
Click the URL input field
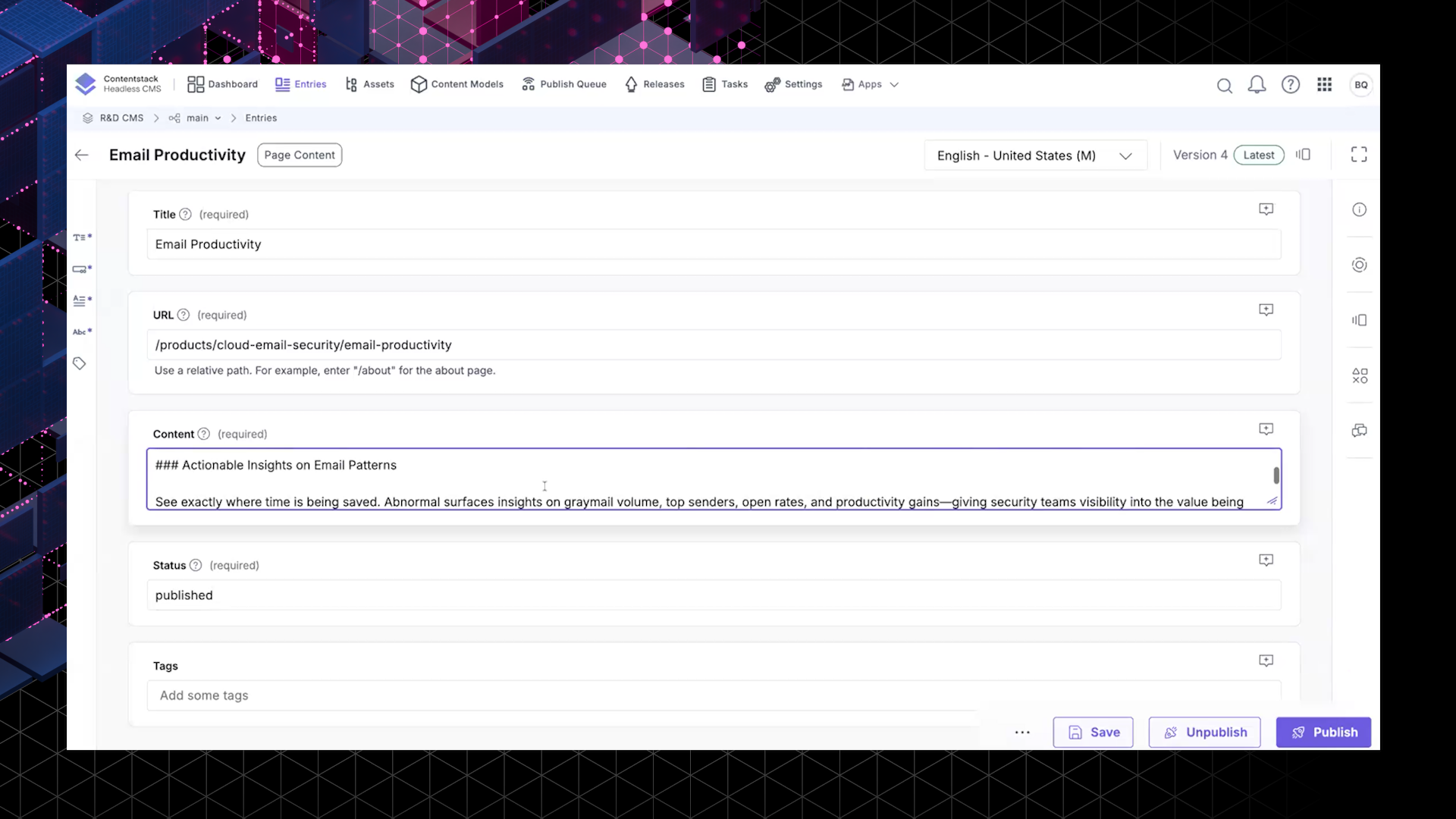click(714, 345)
